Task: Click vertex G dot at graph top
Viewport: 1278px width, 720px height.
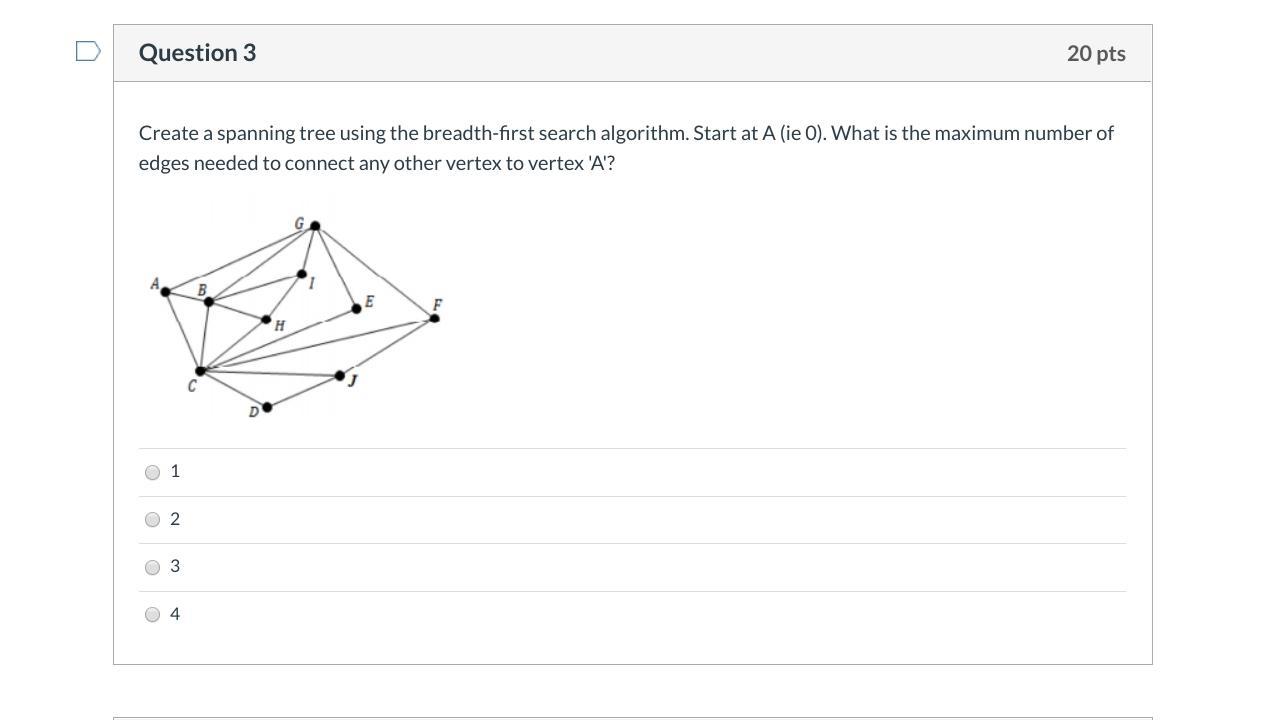Action: [315, 226]
